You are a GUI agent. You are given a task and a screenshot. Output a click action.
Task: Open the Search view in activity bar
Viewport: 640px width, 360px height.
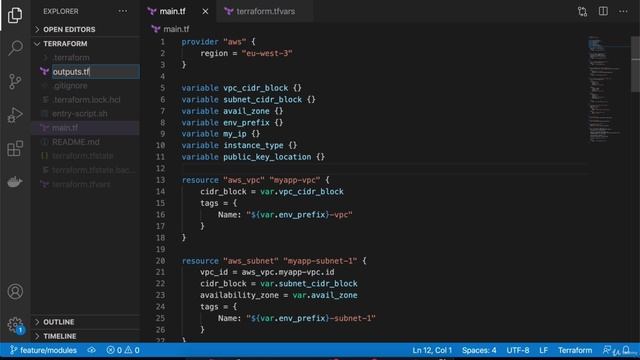click(15, 48)
